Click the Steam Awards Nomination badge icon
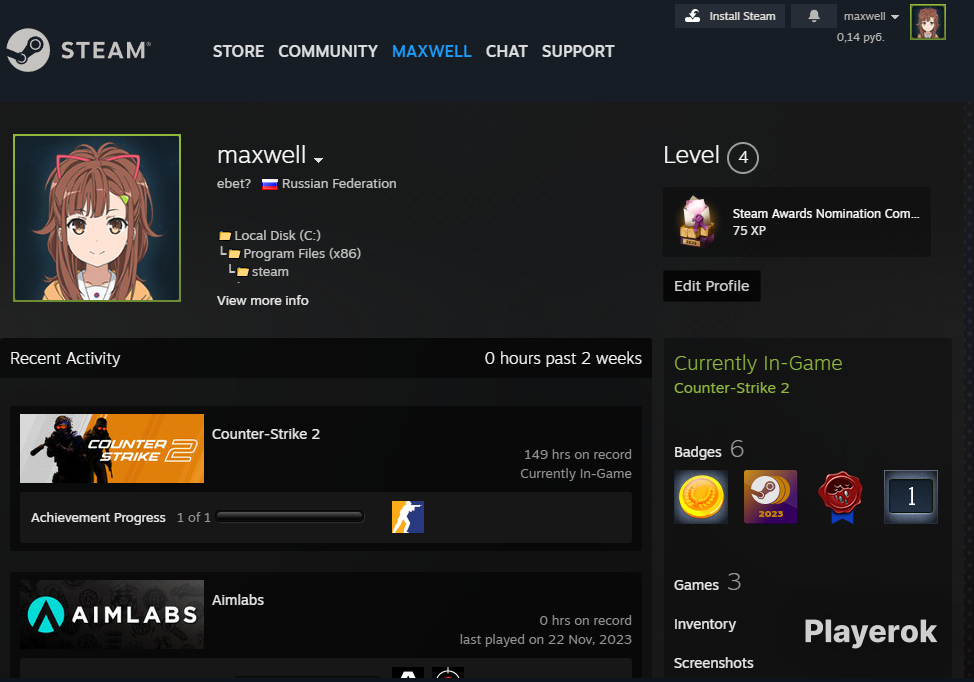 (698, 222)
